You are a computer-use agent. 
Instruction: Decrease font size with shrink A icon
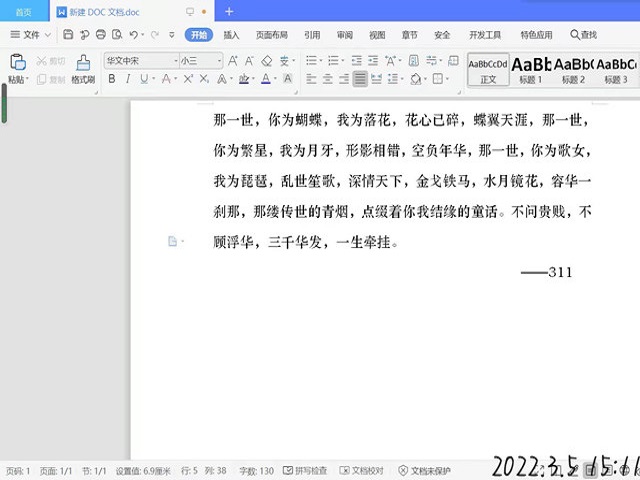point(249,61)
